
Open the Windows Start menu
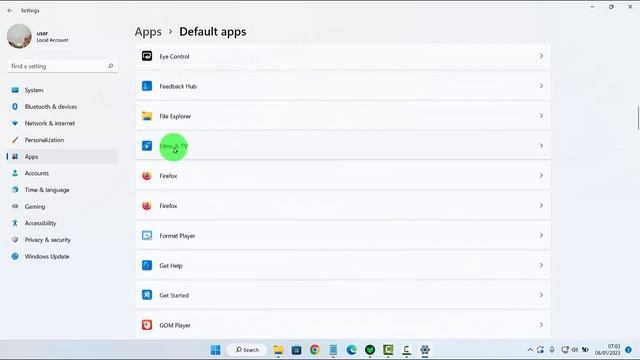pos(216,350)
